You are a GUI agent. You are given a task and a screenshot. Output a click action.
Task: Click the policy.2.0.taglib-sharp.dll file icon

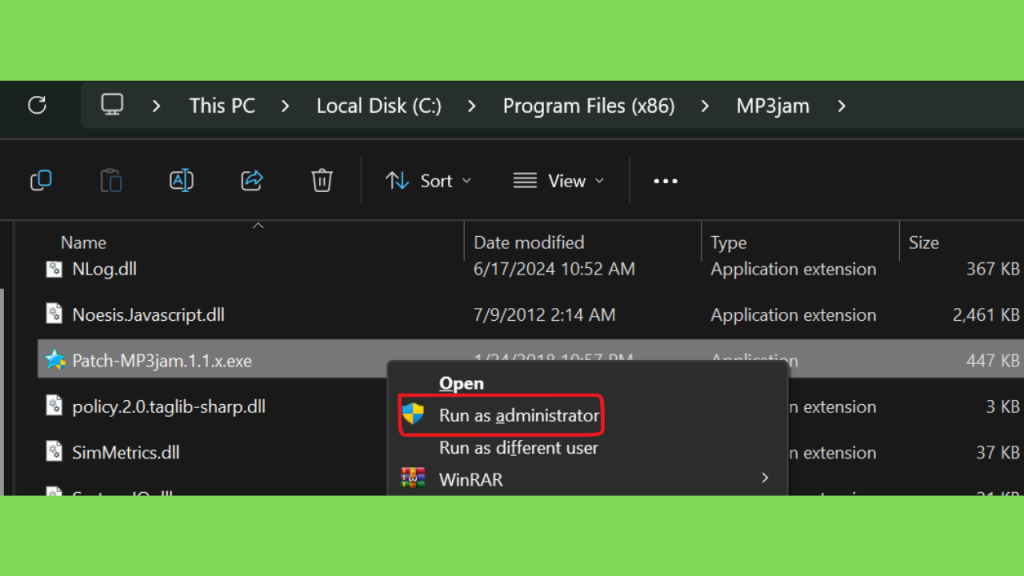[x=54, y=406]
